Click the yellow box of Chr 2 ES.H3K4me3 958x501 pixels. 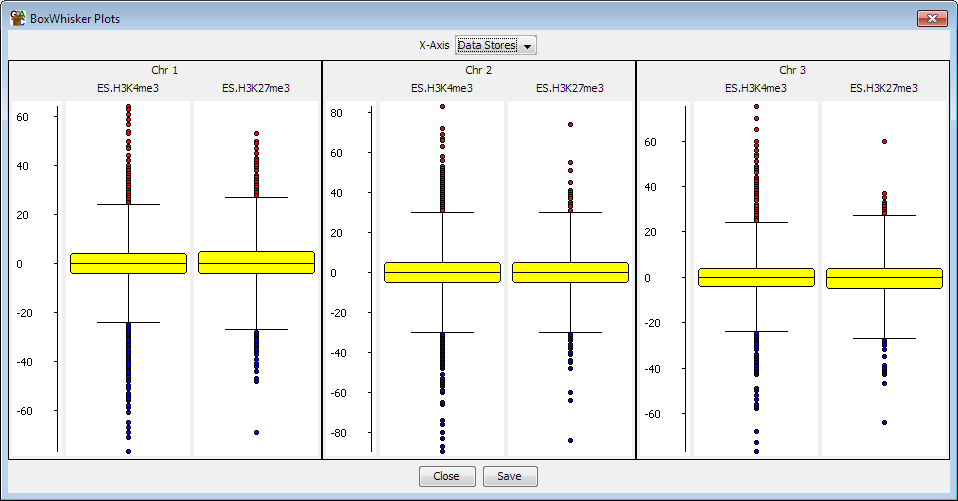[x=442, y=272]
